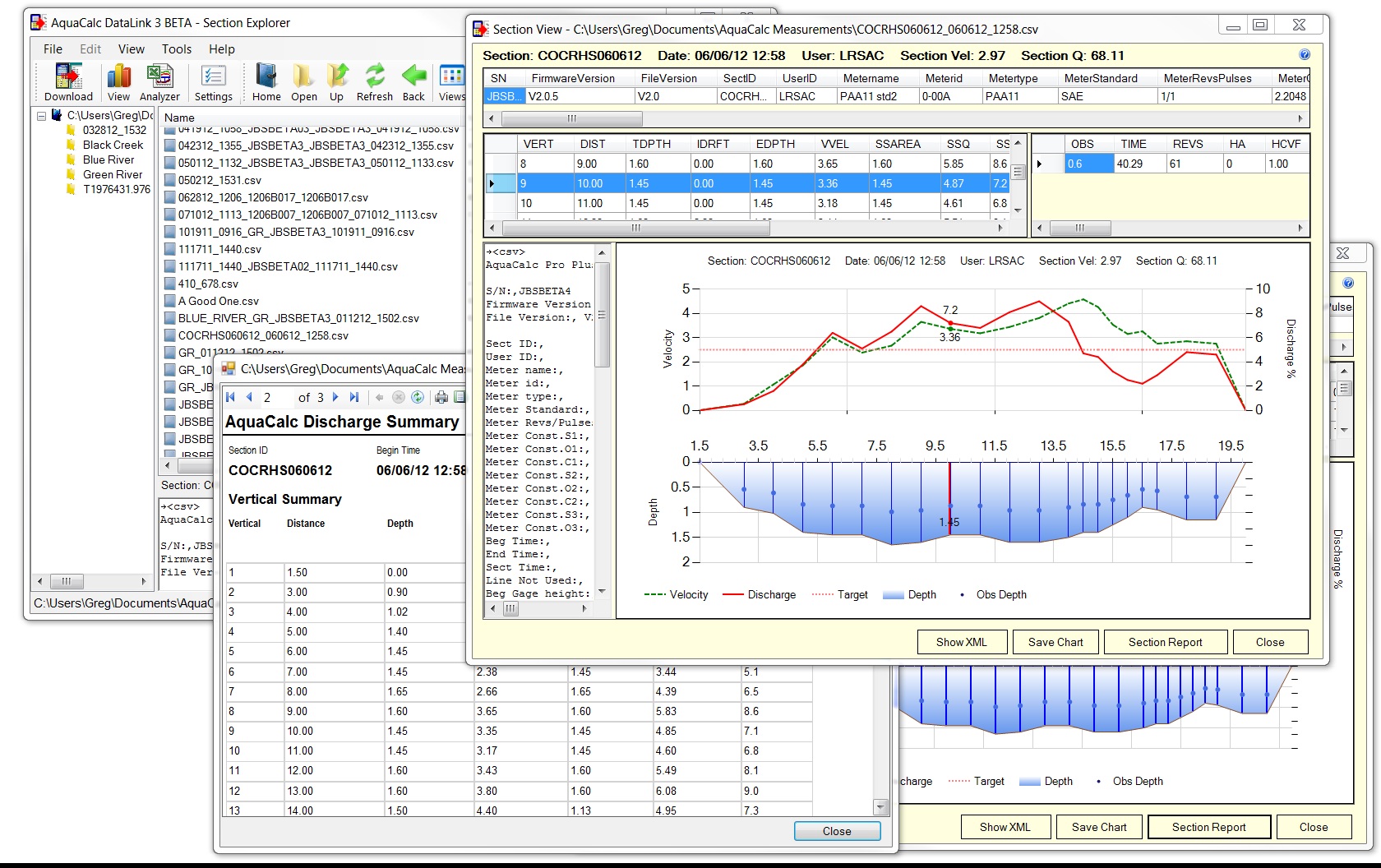
Task: Select vertical 8 row in grid
Action: coord(746,164)
